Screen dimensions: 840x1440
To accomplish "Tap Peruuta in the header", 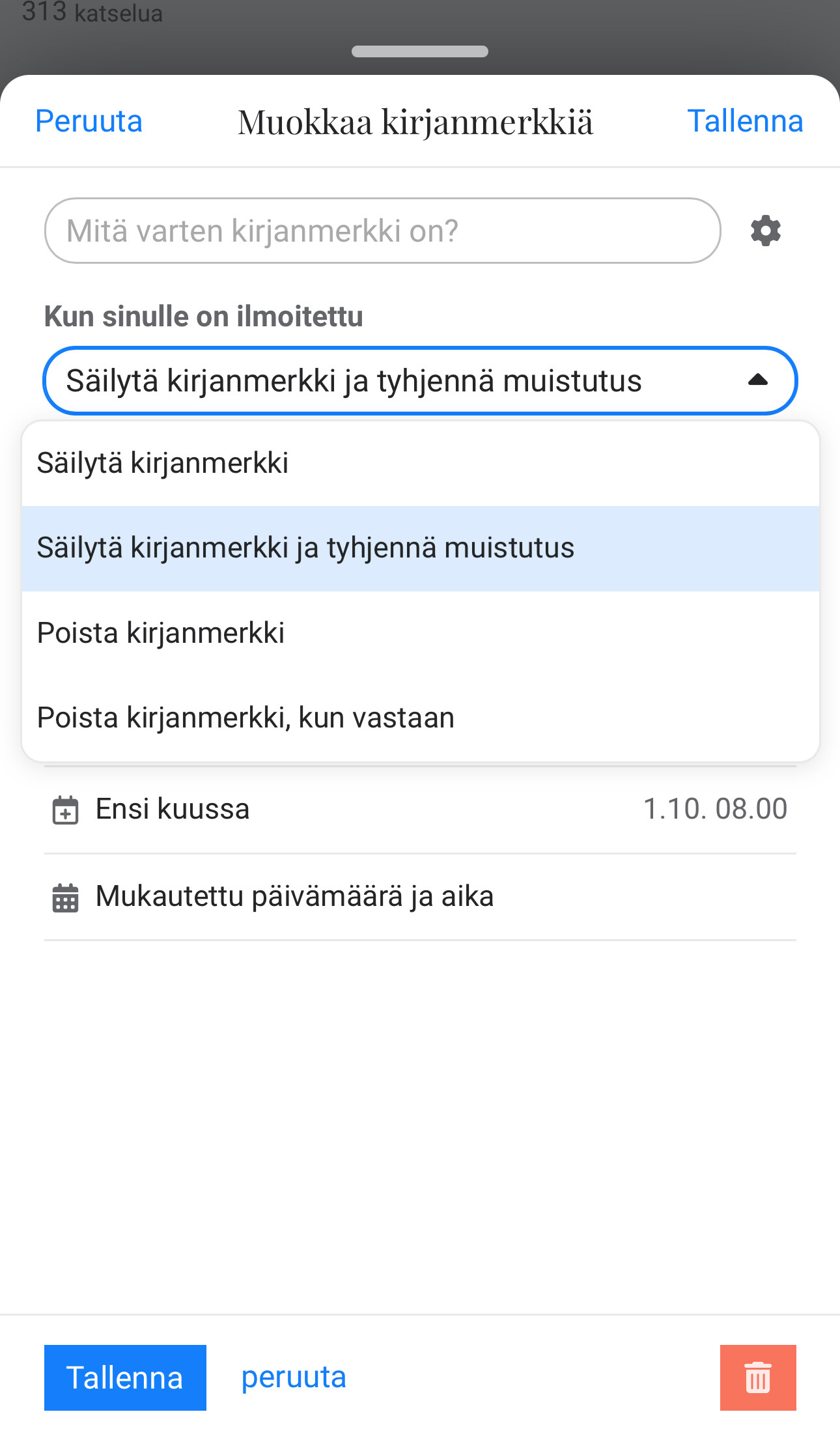I will pos(89,121).
